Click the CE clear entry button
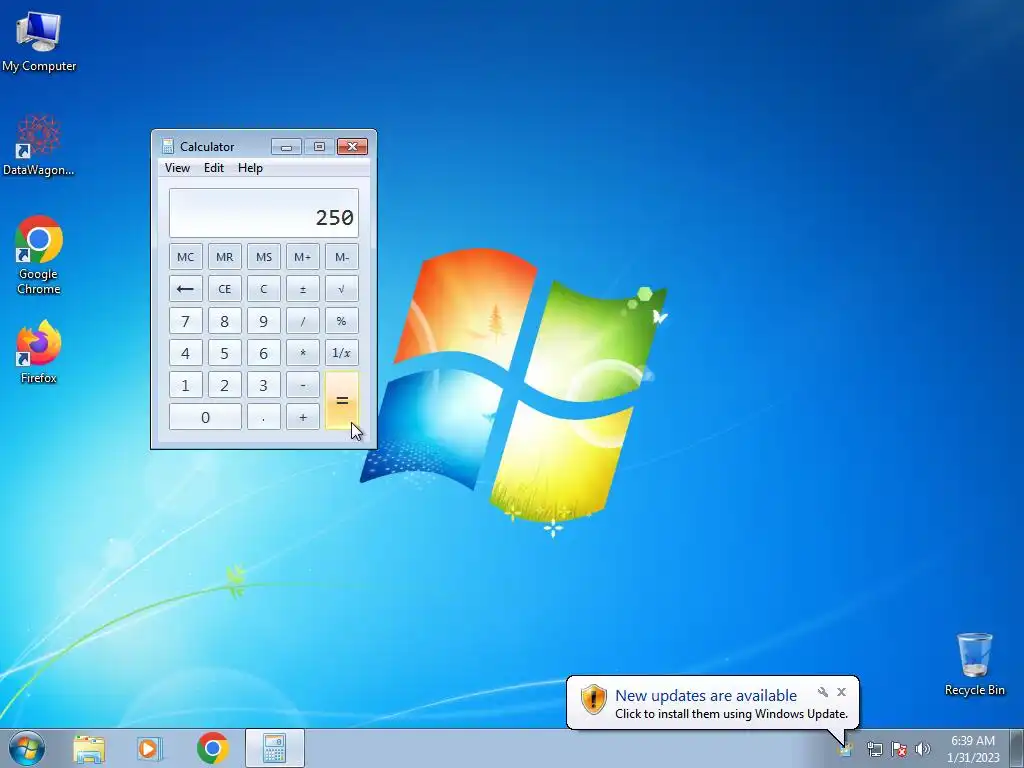The height and width of the screenshot is (768, 1024). point(225,289)
